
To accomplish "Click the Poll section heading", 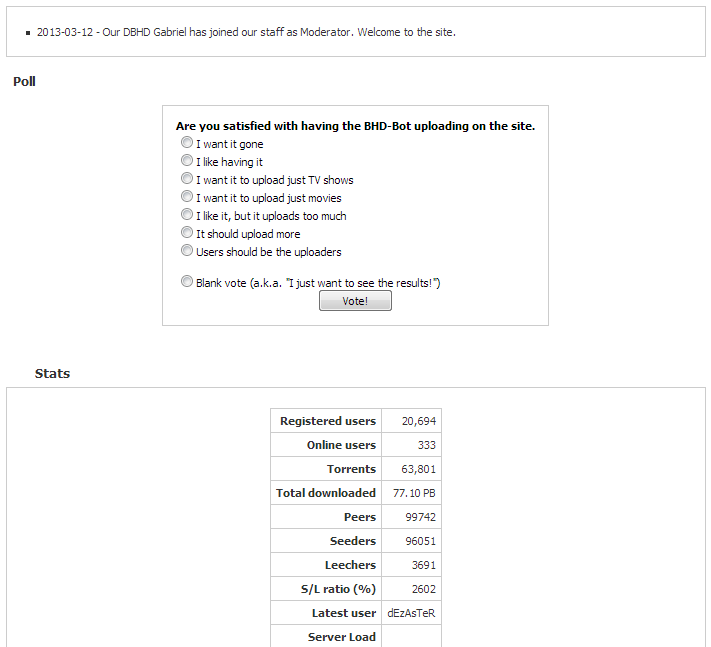I will (x=24, y=82).
